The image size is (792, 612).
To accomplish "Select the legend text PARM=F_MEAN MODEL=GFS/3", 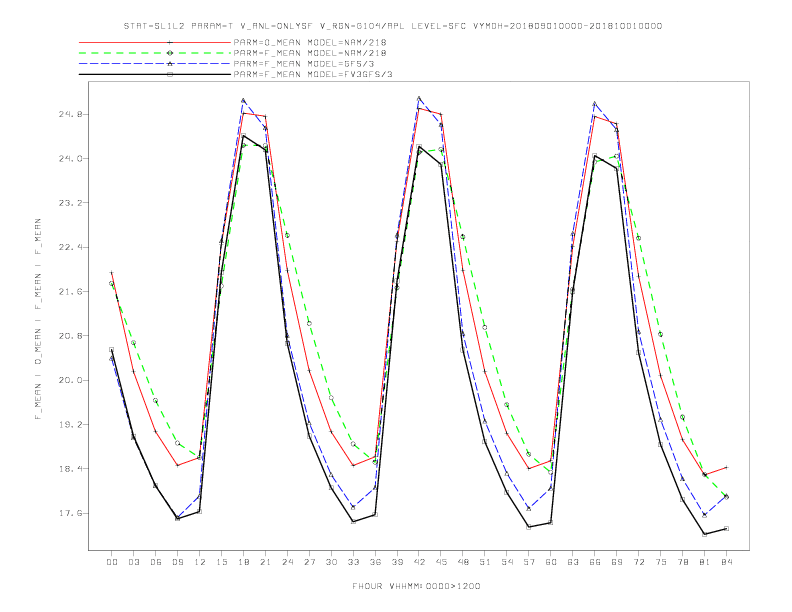I will click(304, 64).
